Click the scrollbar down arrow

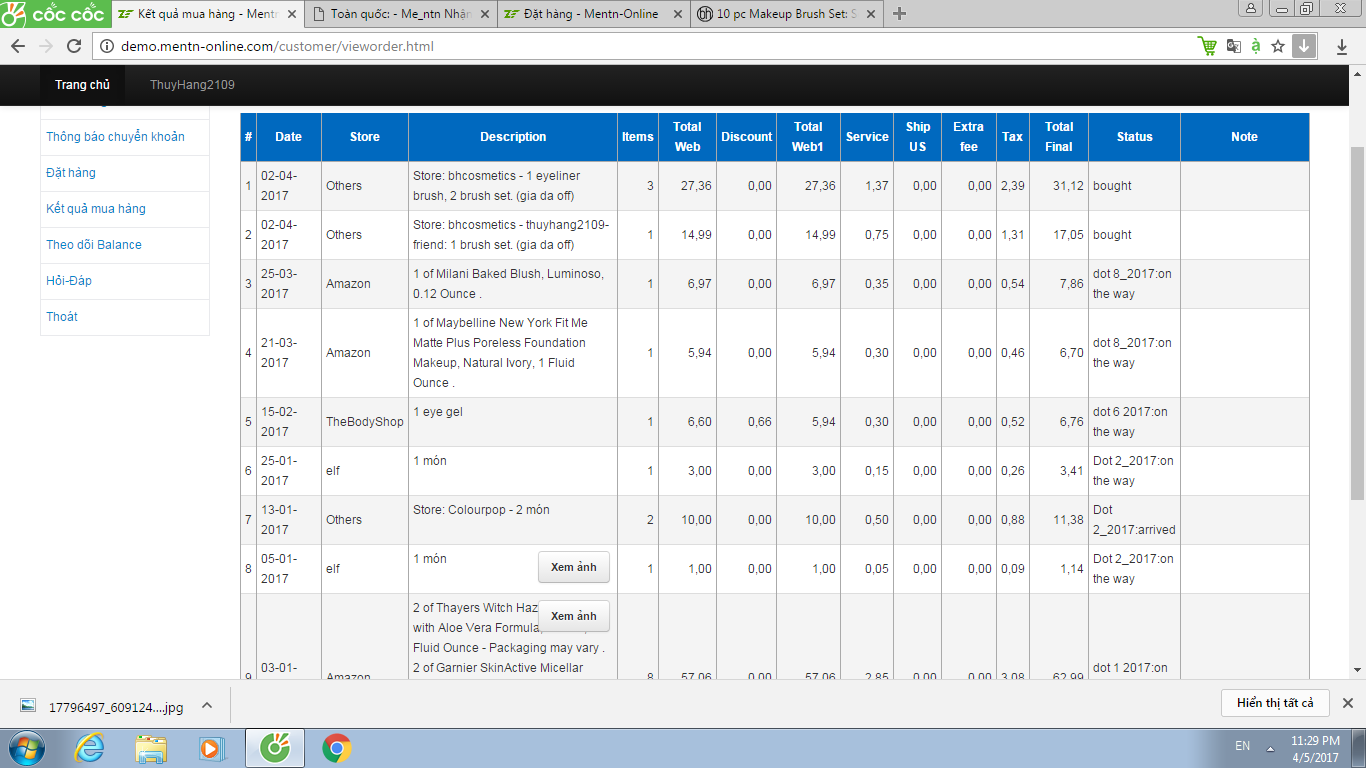pyautogui.click(x=1358, y=670)
